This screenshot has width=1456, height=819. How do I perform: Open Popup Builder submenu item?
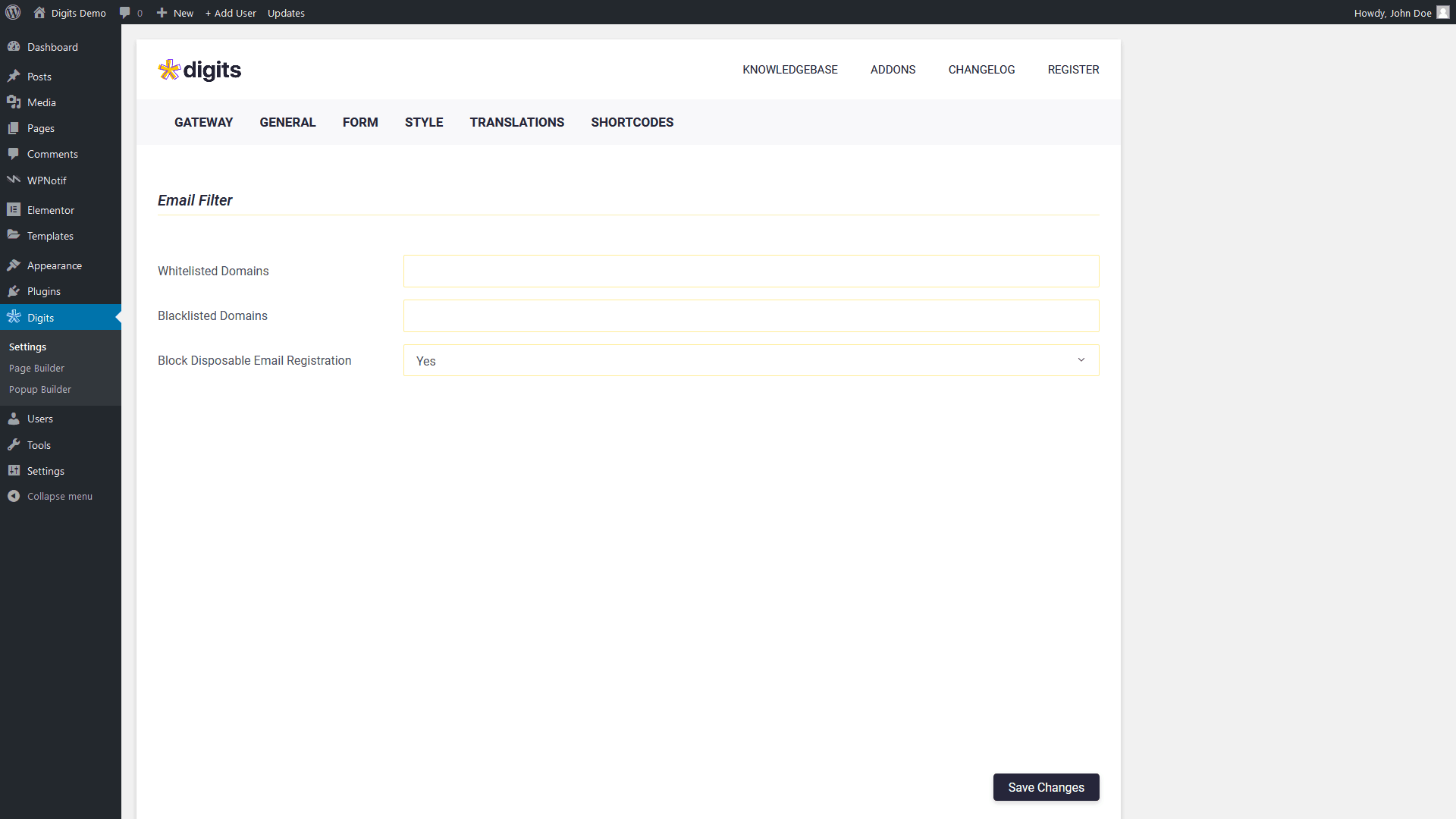40,389
